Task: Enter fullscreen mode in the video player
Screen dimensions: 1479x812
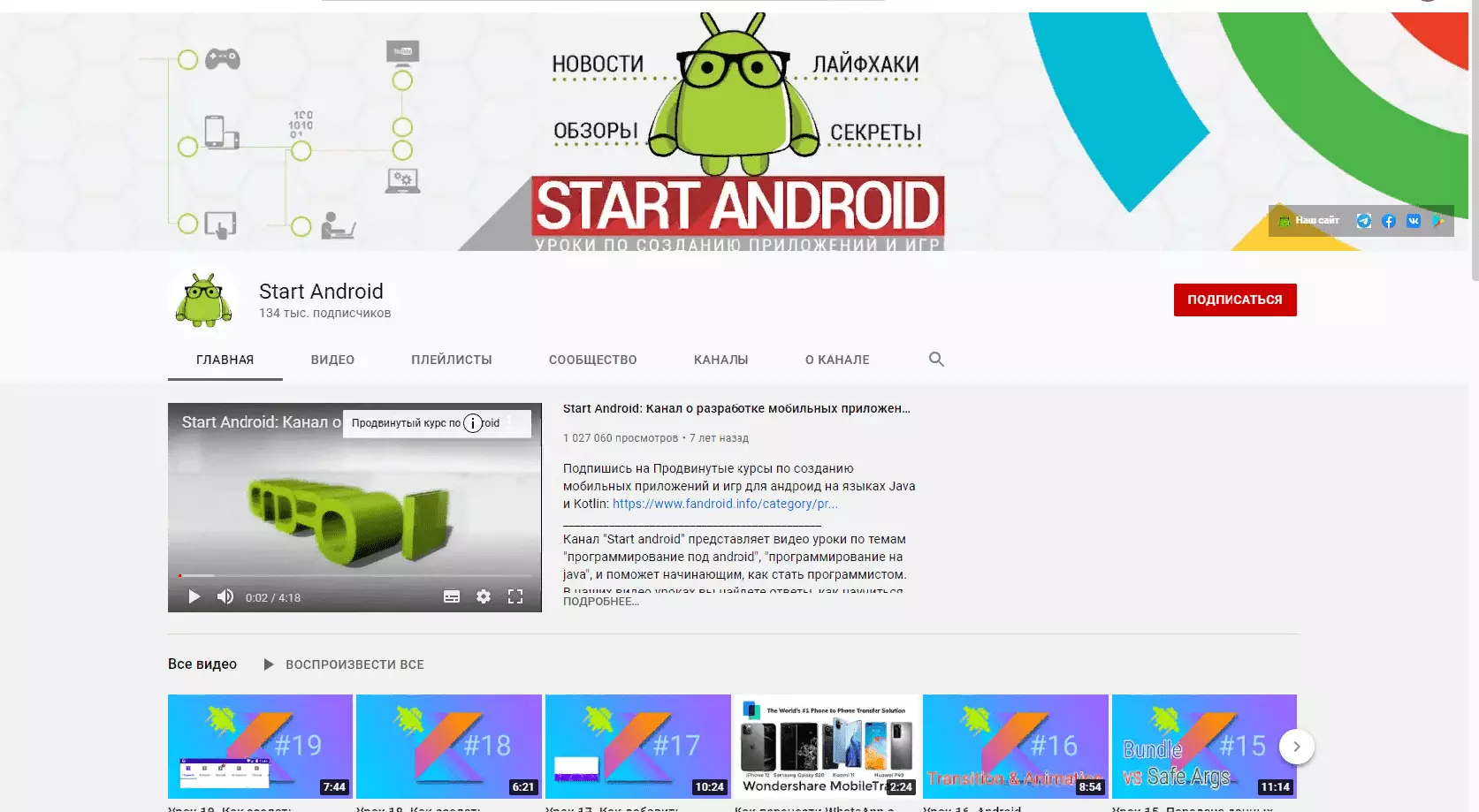Action: point(515,597)
